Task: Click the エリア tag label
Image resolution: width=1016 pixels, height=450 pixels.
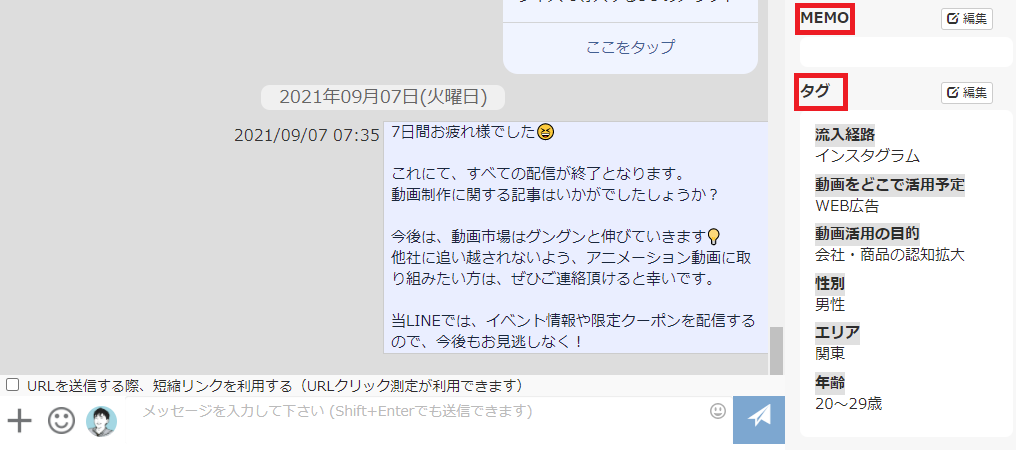Action: (837, 333)
